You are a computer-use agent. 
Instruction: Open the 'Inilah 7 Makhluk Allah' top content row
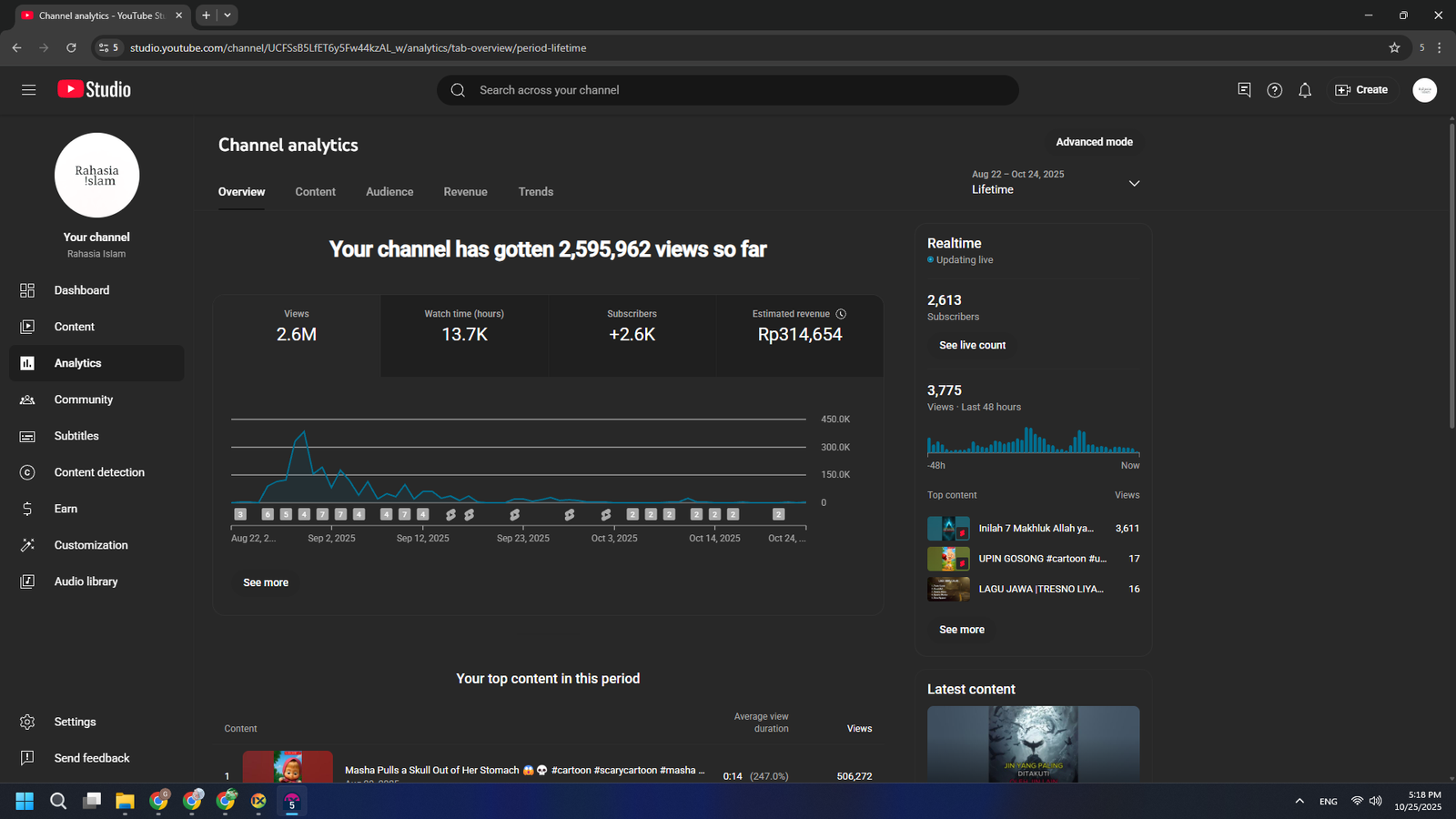click(1033, 529)
